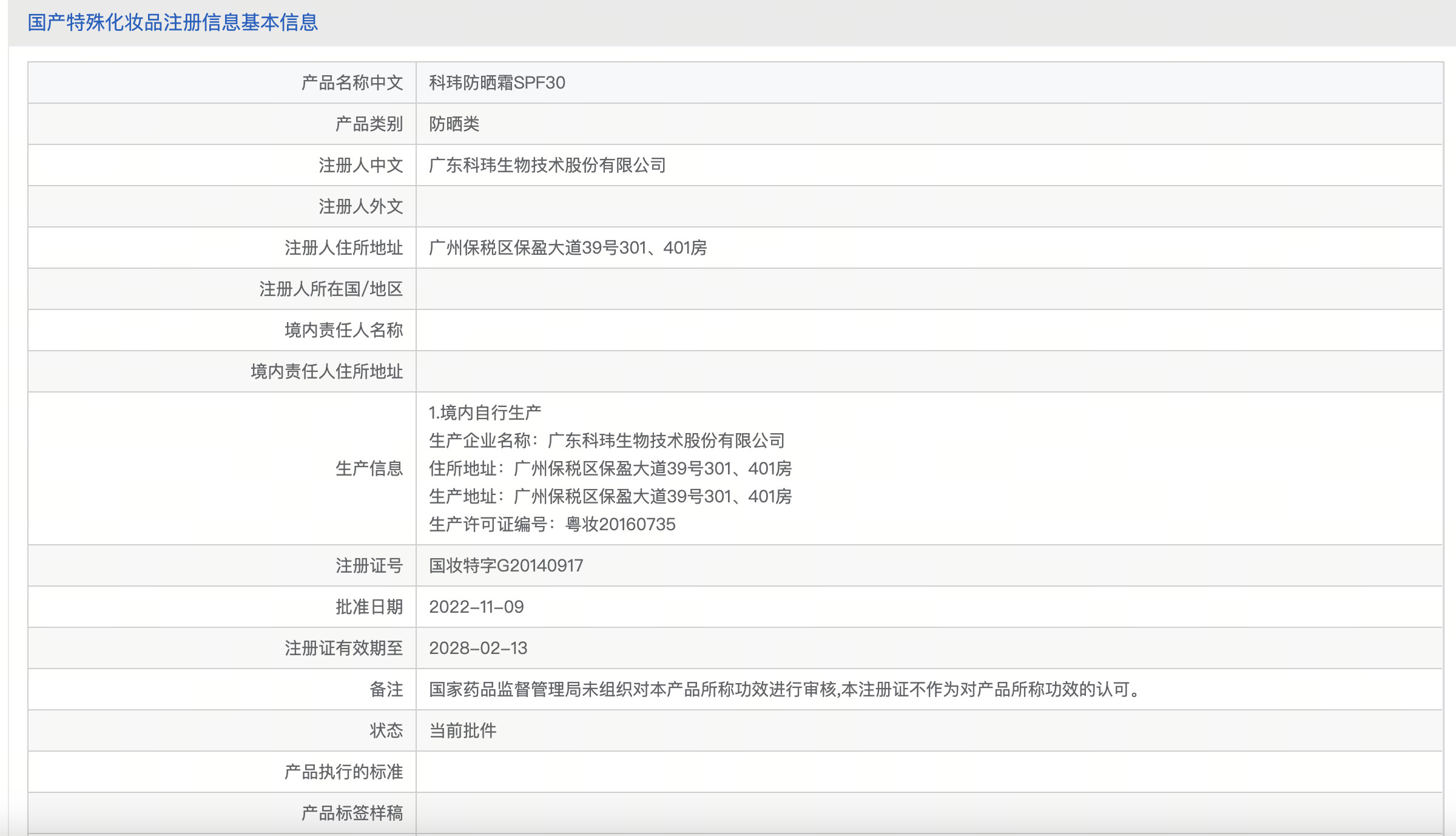Click the line beginning 生产地址:

tap(610, 496)
